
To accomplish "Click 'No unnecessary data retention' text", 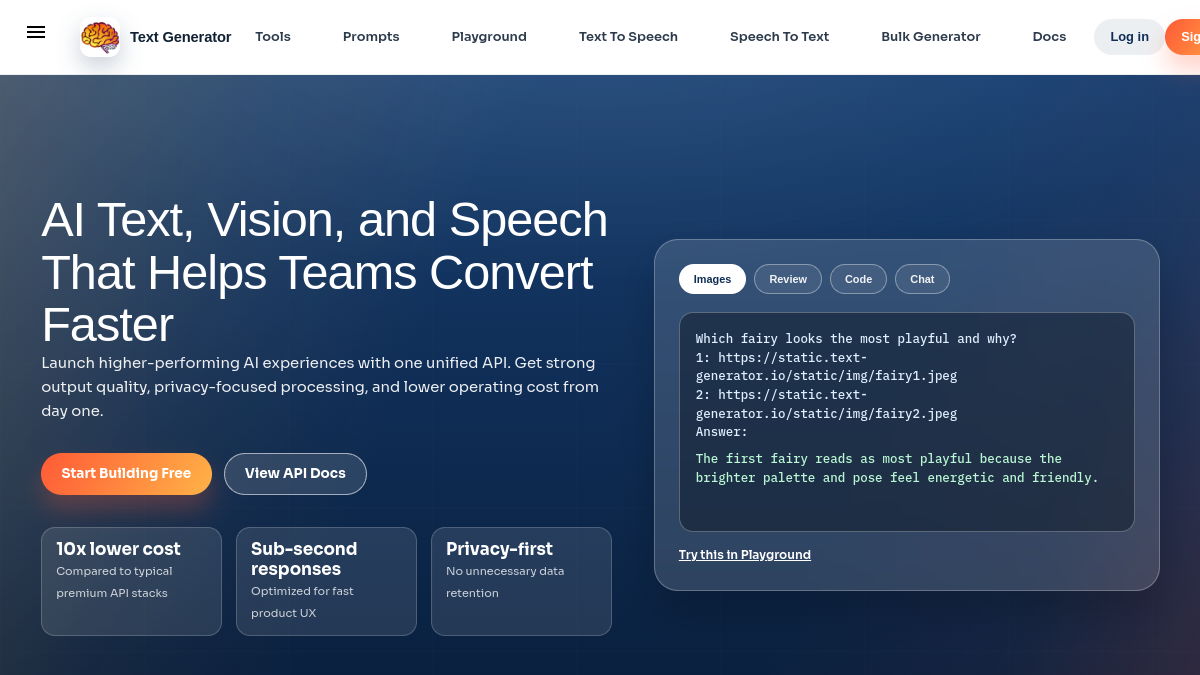I will (x=505, y=582).
